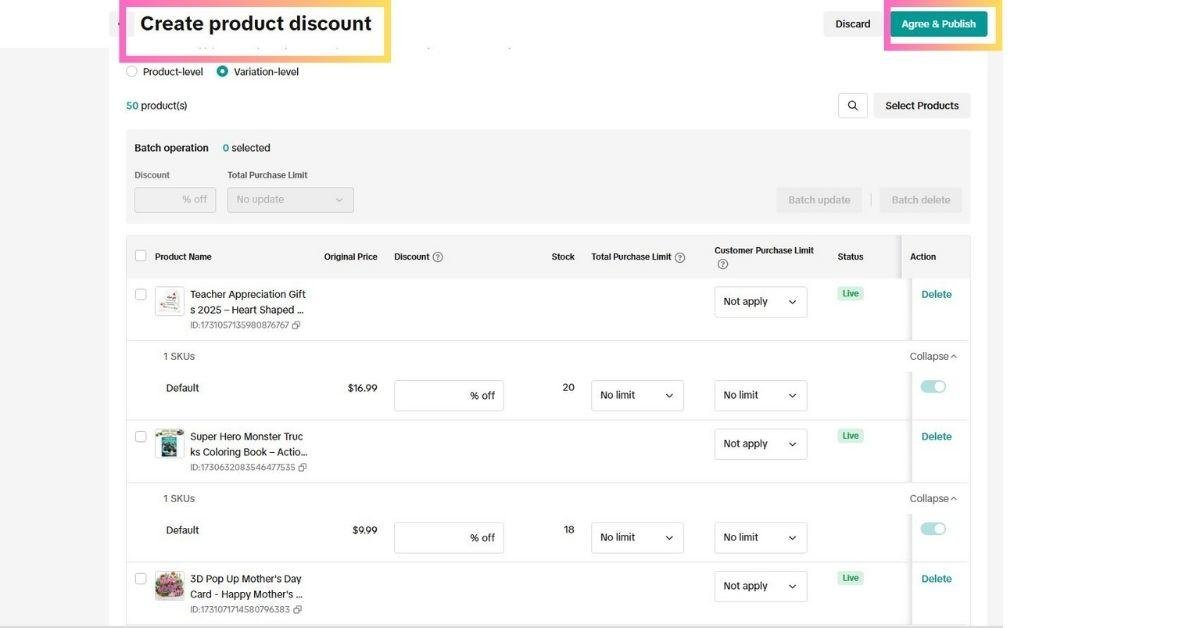Click Product Name column header
Image resolution: width=1200 pixels, height=628 pixels.
(x=183, y=257)
